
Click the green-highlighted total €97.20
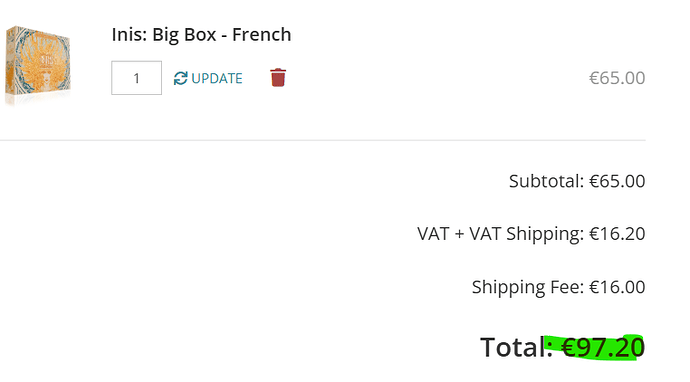coord(603,347)
